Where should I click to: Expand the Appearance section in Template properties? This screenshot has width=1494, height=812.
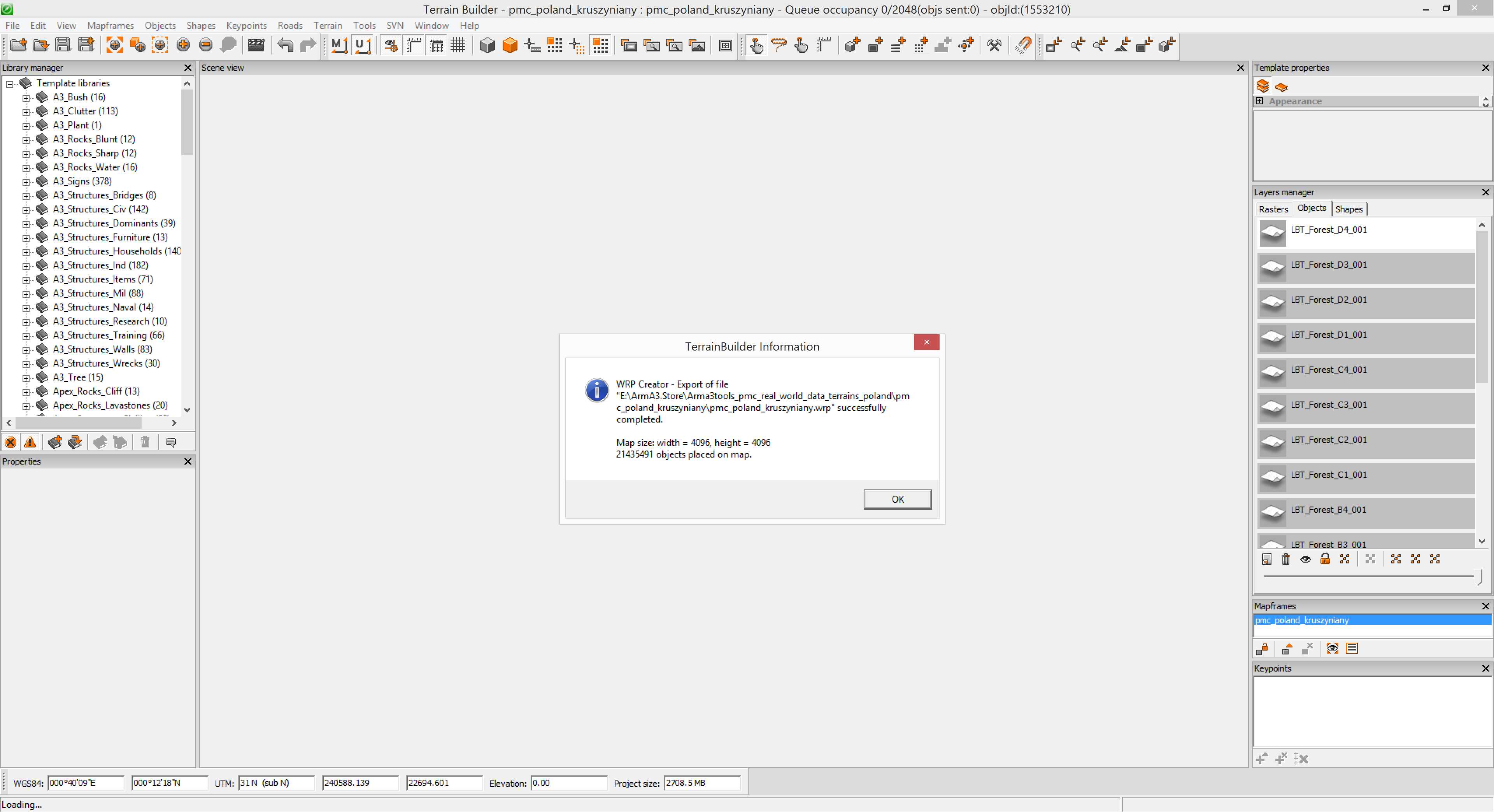point(1260,101)
